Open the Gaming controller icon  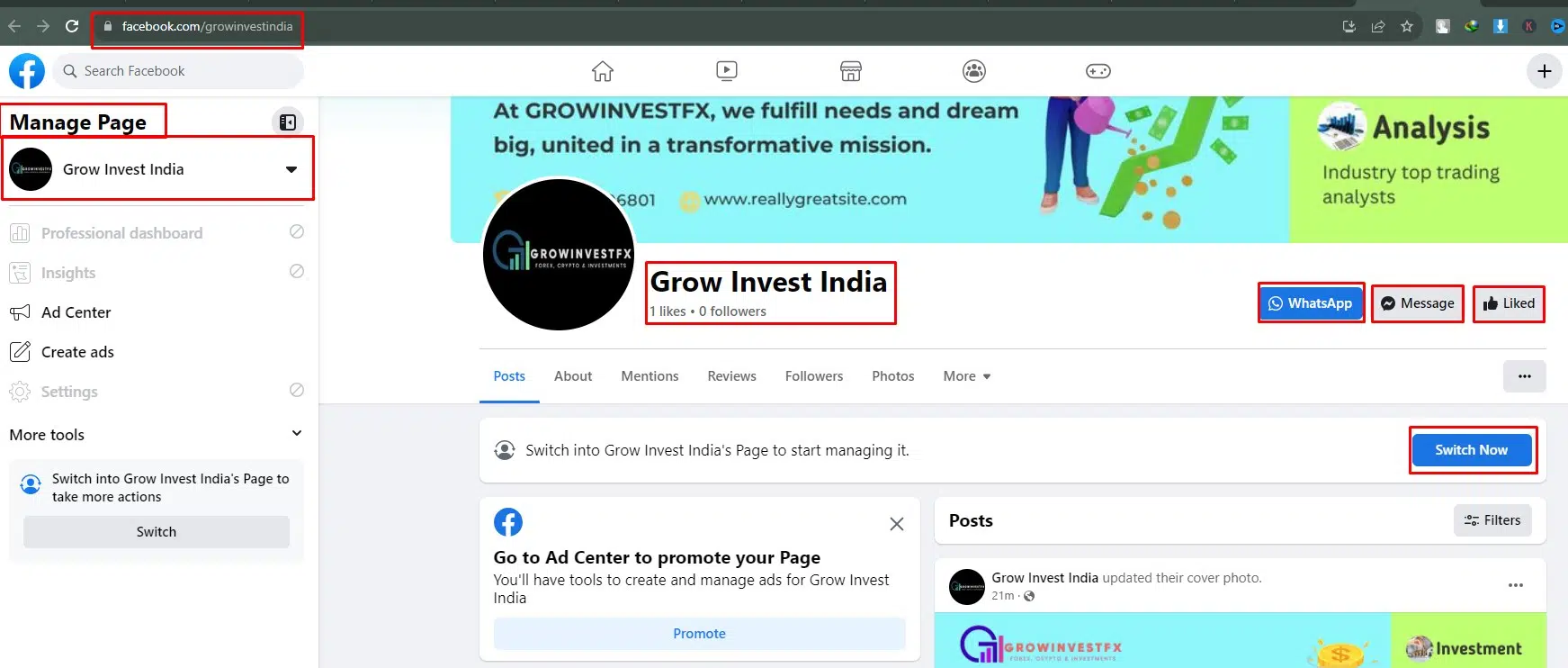click(1098, 71)
